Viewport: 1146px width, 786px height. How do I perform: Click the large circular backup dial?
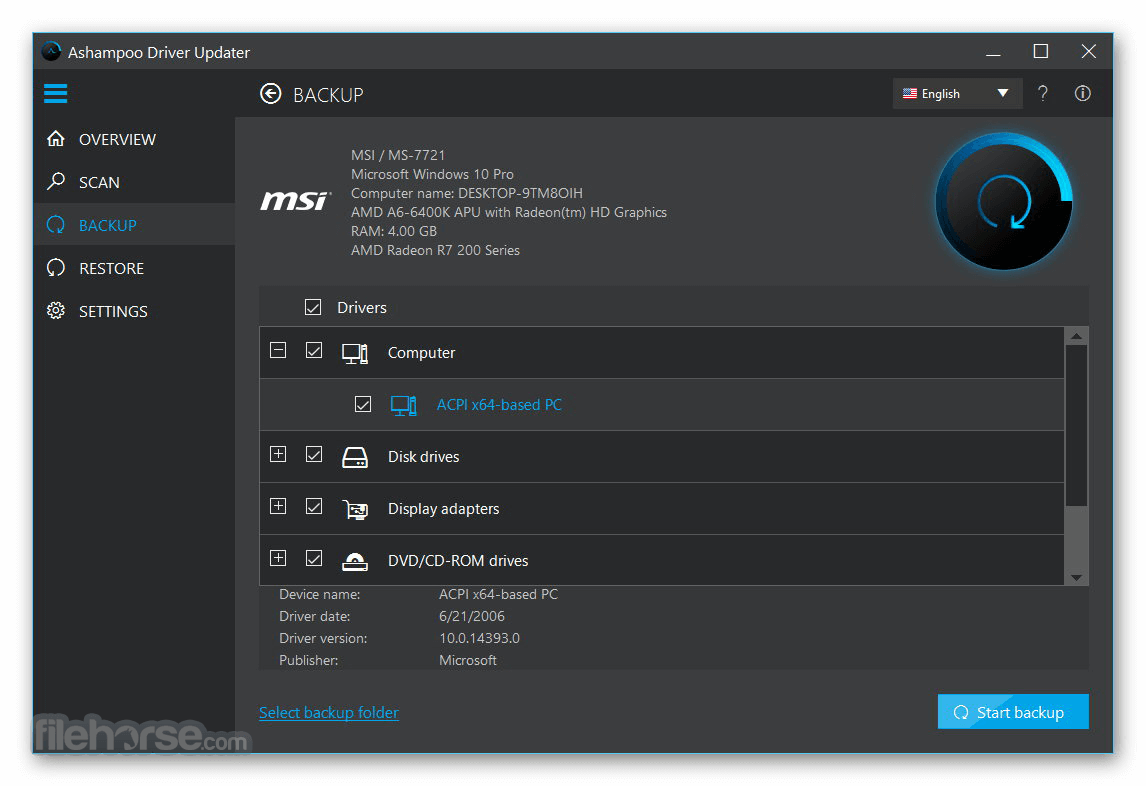tap(1004, 201)
